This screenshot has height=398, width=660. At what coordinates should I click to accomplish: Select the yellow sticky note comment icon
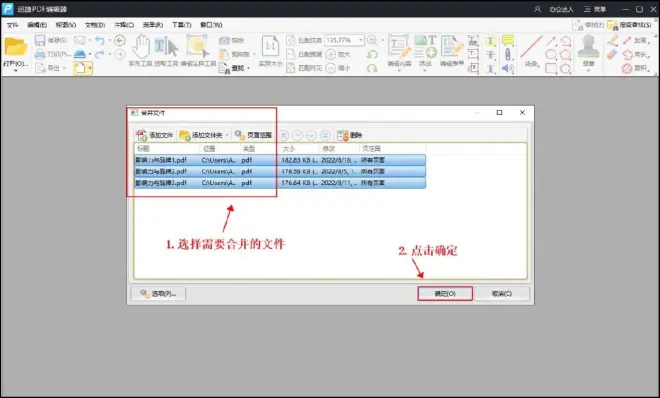(508, 40)
